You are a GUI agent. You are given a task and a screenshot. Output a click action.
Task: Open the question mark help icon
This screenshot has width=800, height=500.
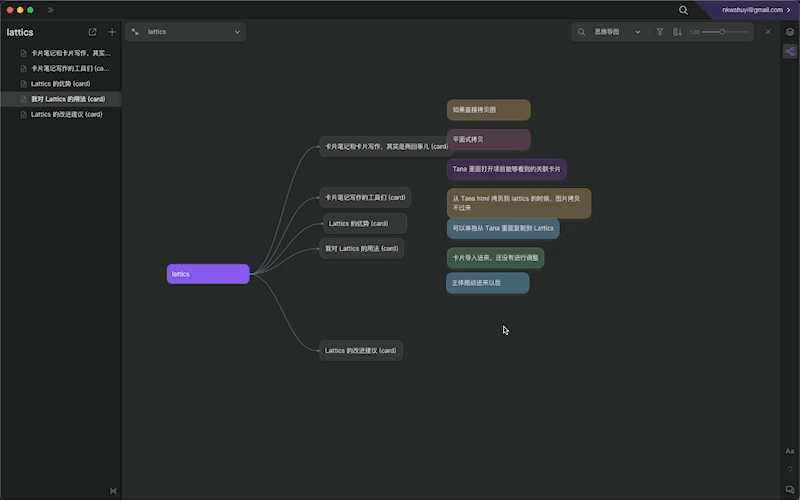(x=790, y=470)
